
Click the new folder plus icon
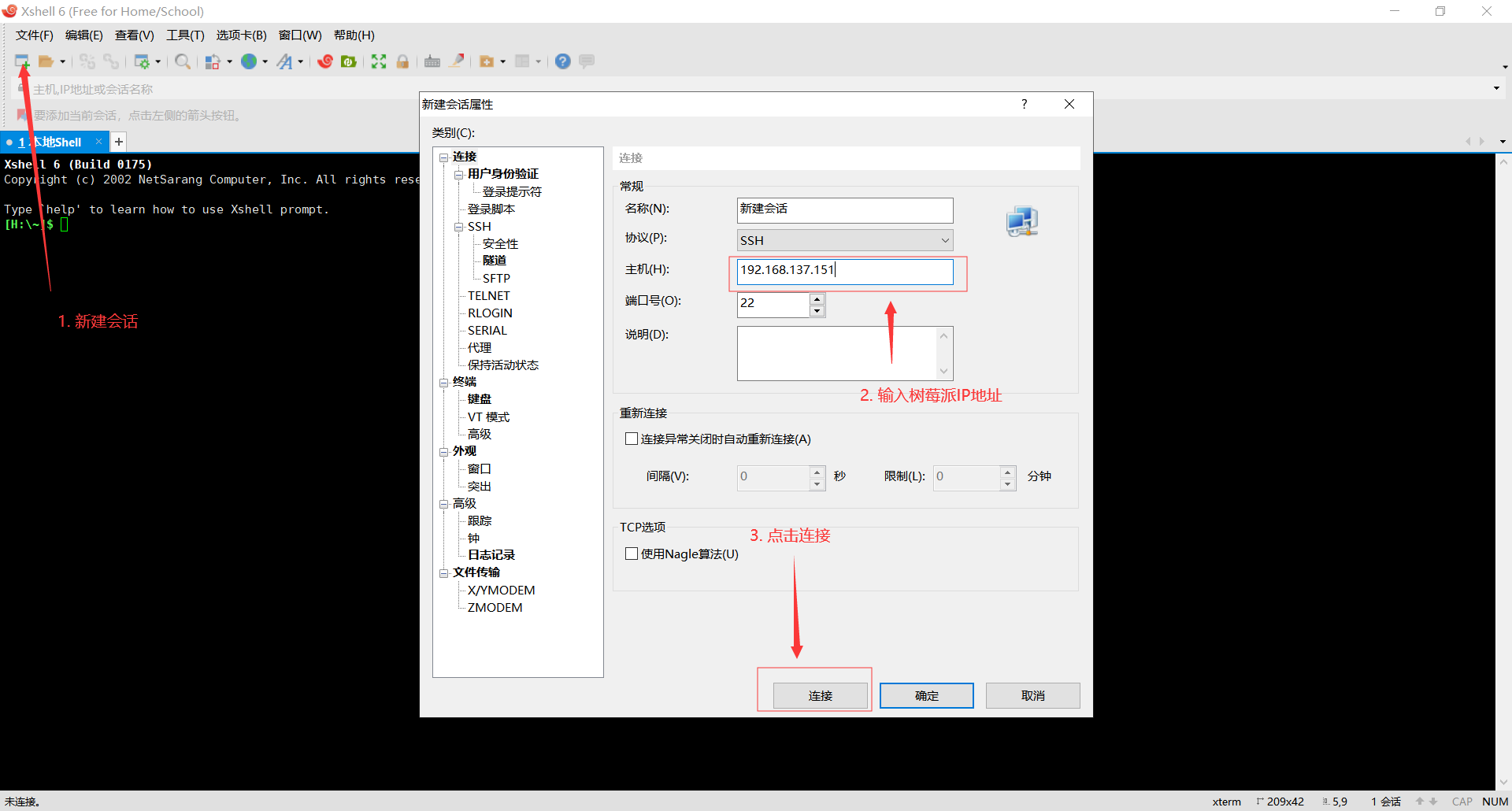[x=487, y=61]
